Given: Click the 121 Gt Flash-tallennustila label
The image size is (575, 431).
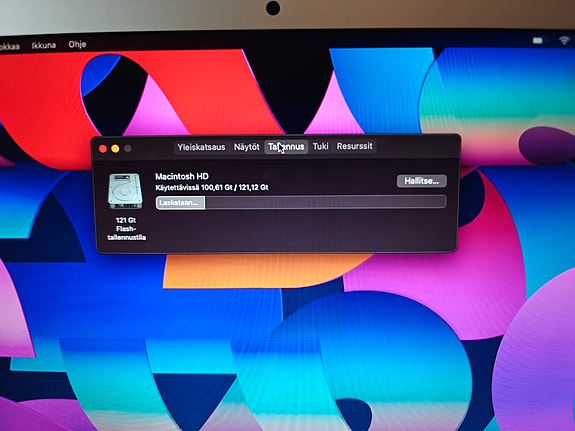Looking at the screenshot, I should pos(126,229).
